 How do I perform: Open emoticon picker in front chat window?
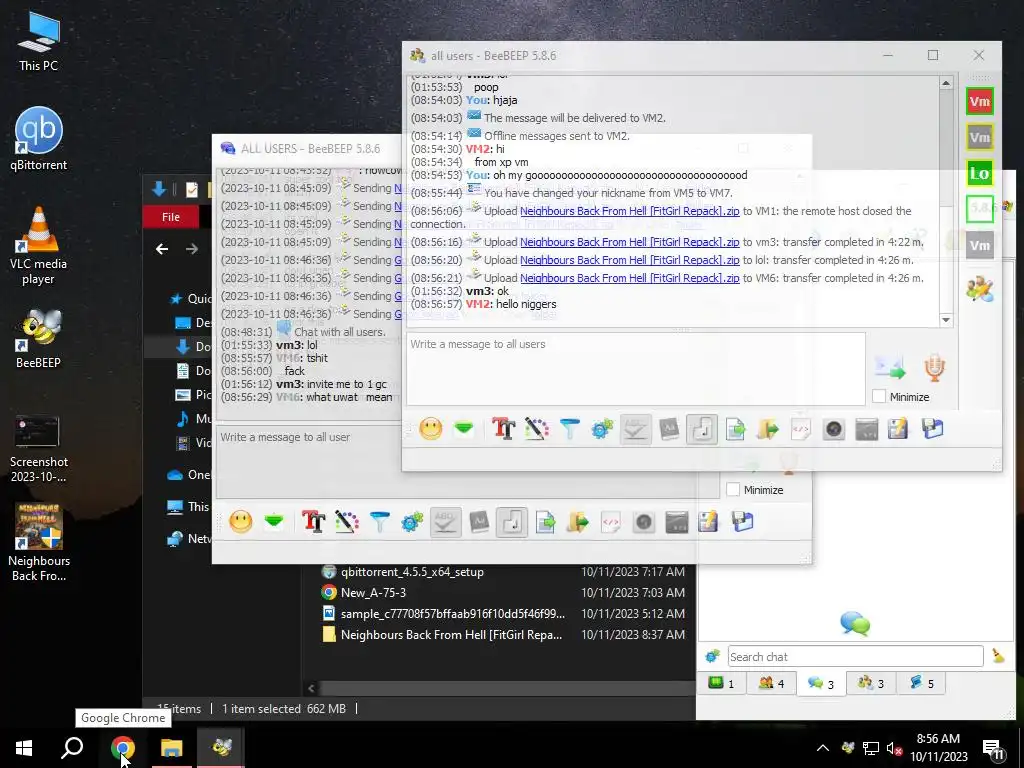[430, 429]
